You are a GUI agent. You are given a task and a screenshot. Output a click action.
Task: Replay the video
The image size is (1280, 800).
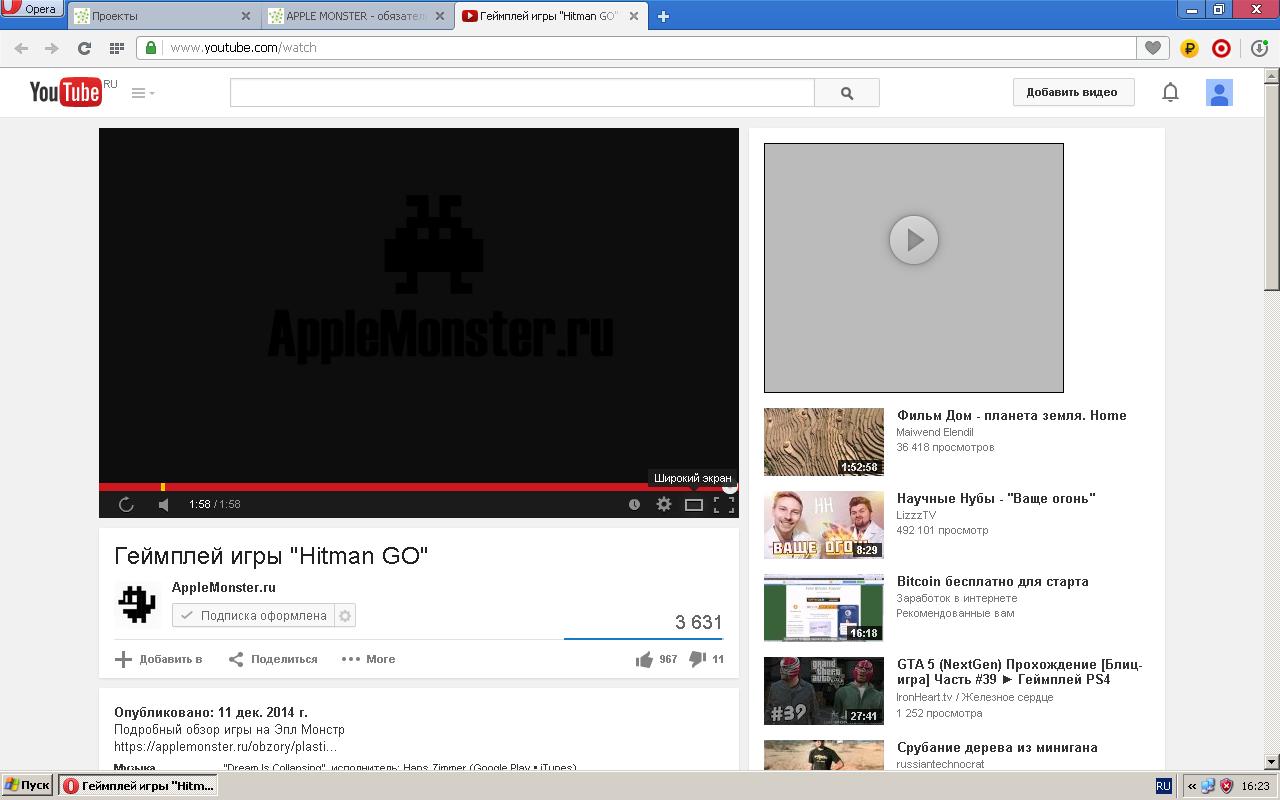pos(126,505)
